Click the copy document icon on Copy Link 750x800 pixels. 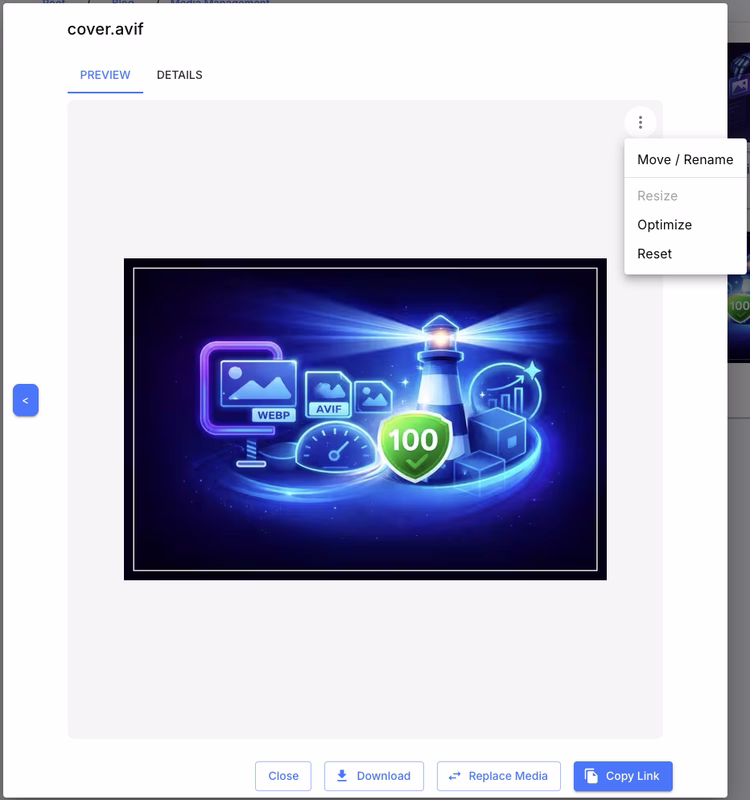point(592,776)
